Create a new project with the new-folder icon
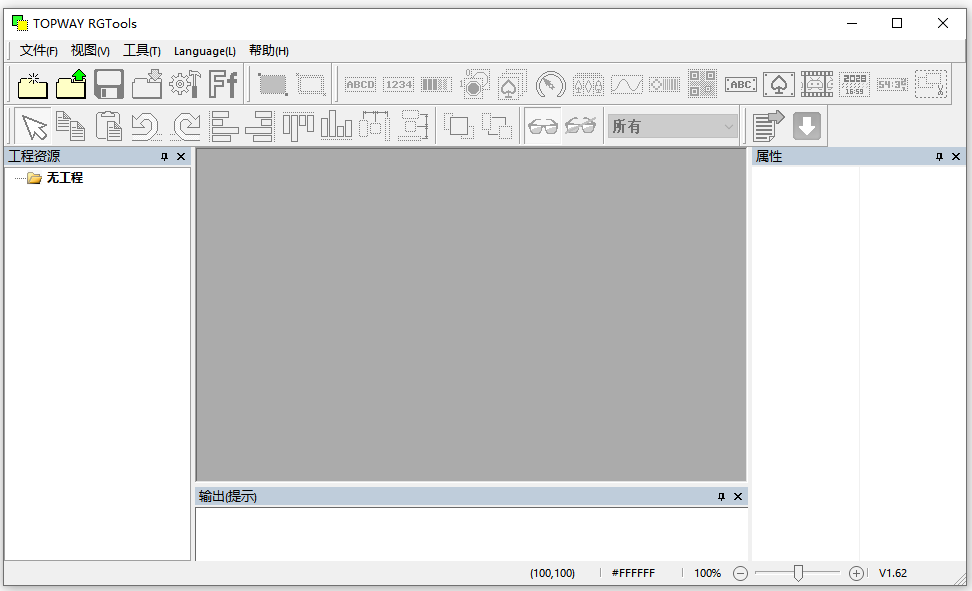This screenshot has height=591, width=972. (33, 84)
